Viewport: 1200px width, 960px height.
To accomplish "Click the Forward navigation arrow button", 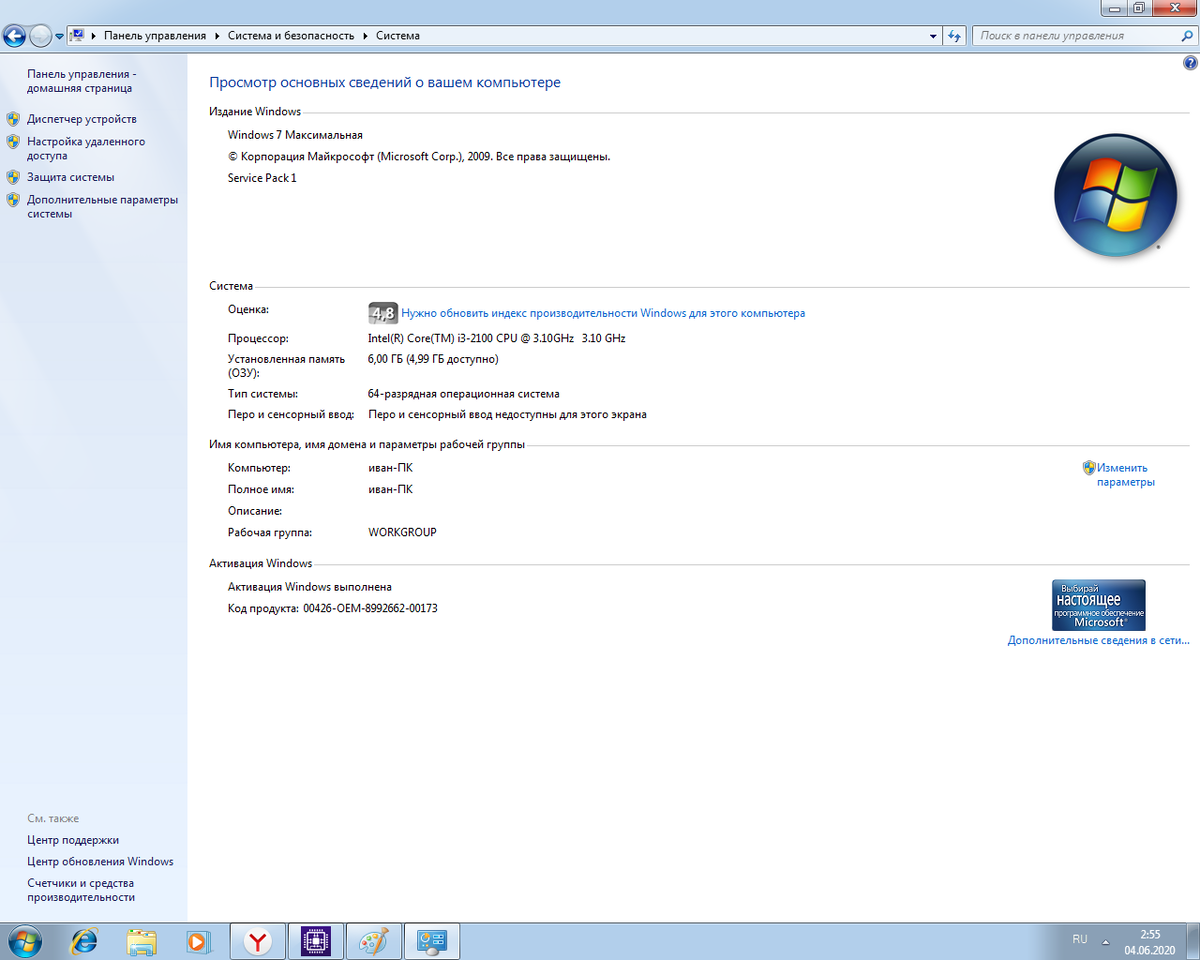I will pos(41,36).
